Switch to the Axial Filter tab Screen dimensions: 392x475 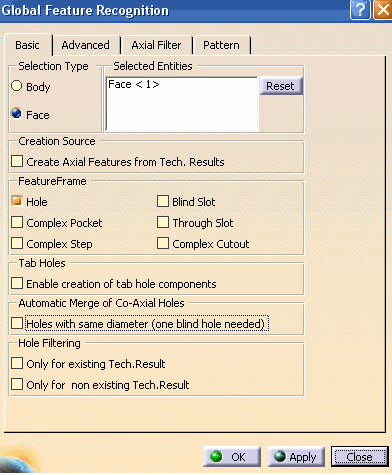click(156, 45)
